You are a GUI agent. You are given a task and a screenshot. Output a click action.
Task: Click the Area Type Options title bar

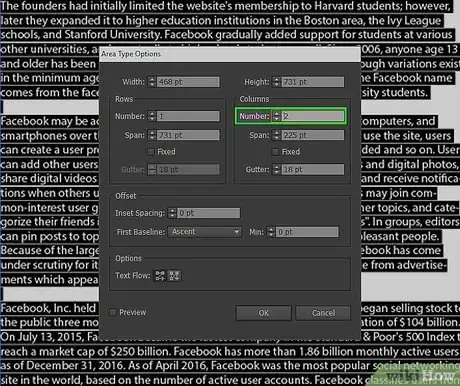pyautogui.click(x=230, y=54)
